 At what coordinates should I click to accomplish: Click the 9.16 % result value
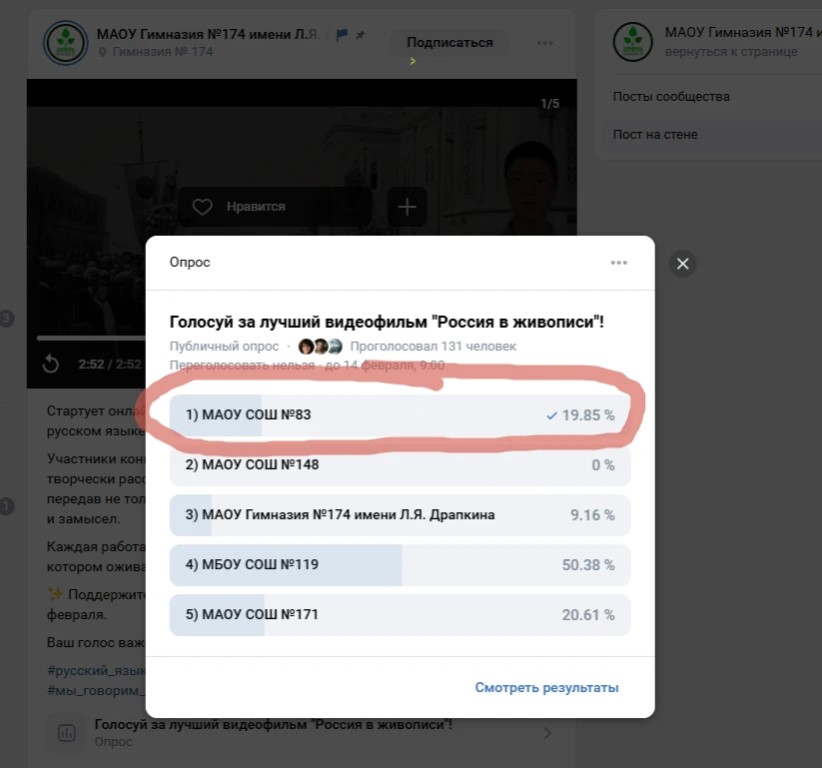(x=592, y=515)
